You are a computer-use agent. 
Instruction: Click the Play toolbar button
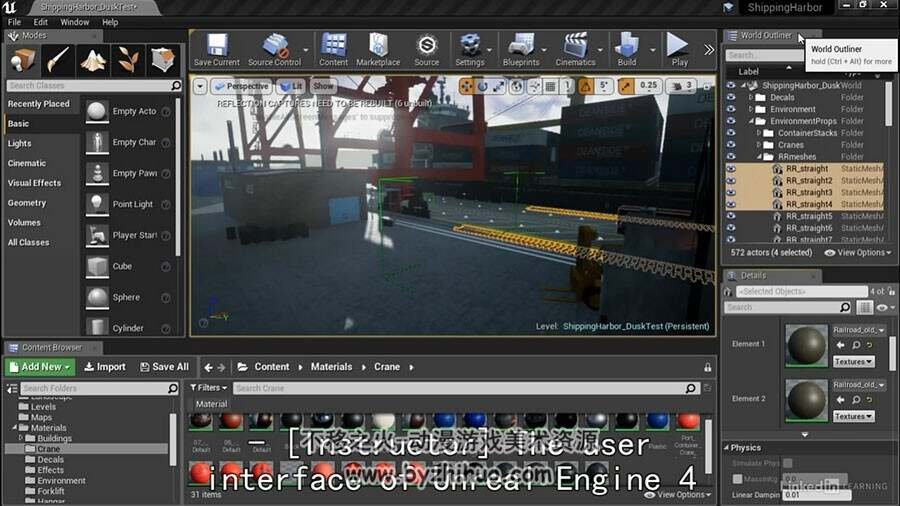pyautogui.click(x=679, y=50)
